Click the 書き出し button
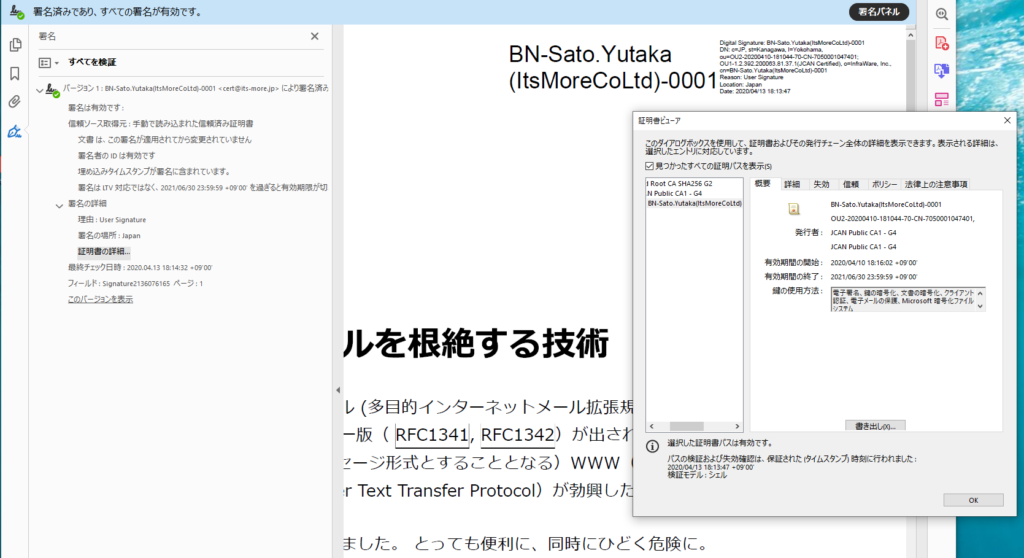This screenshot has height=558, width=1024. (873, 425)
